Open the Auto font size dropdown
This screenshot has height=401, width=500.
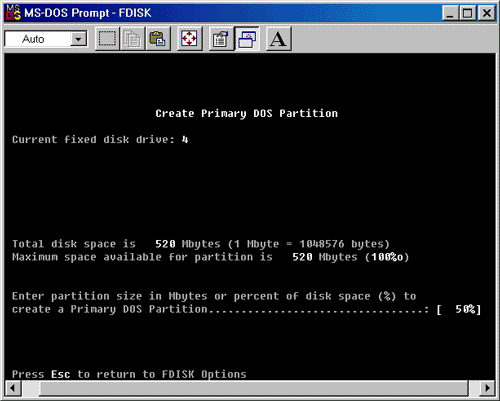pos(79,39)
